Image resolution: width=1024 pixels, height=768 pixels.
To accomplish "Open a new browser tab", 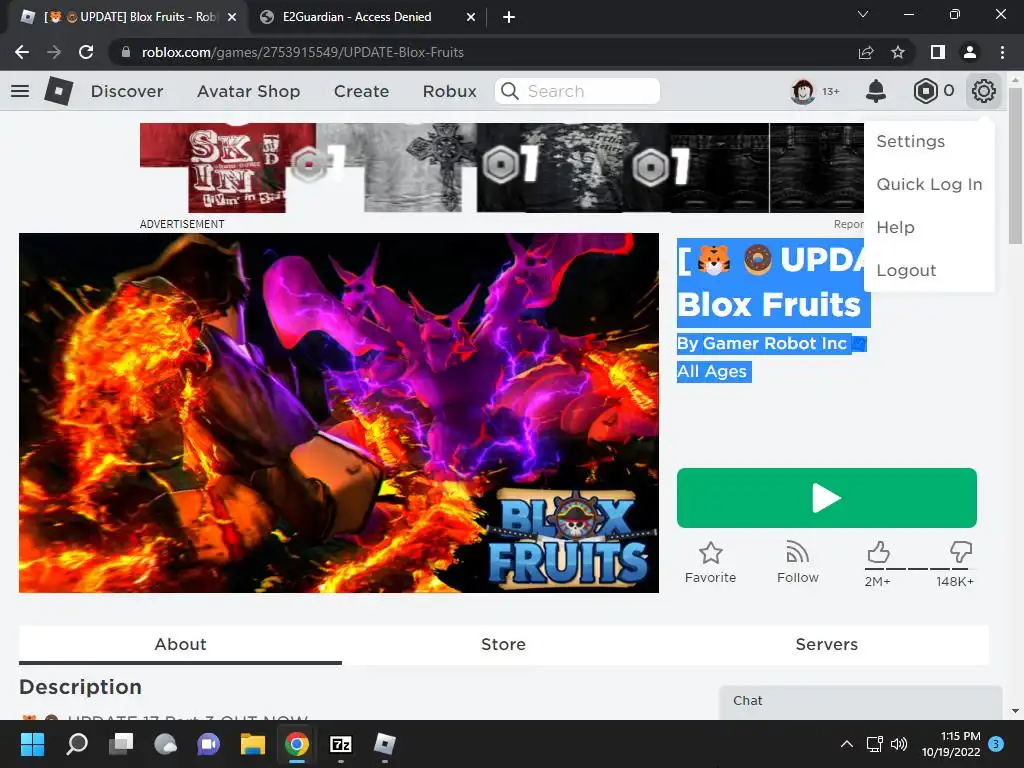I will 509,17.
